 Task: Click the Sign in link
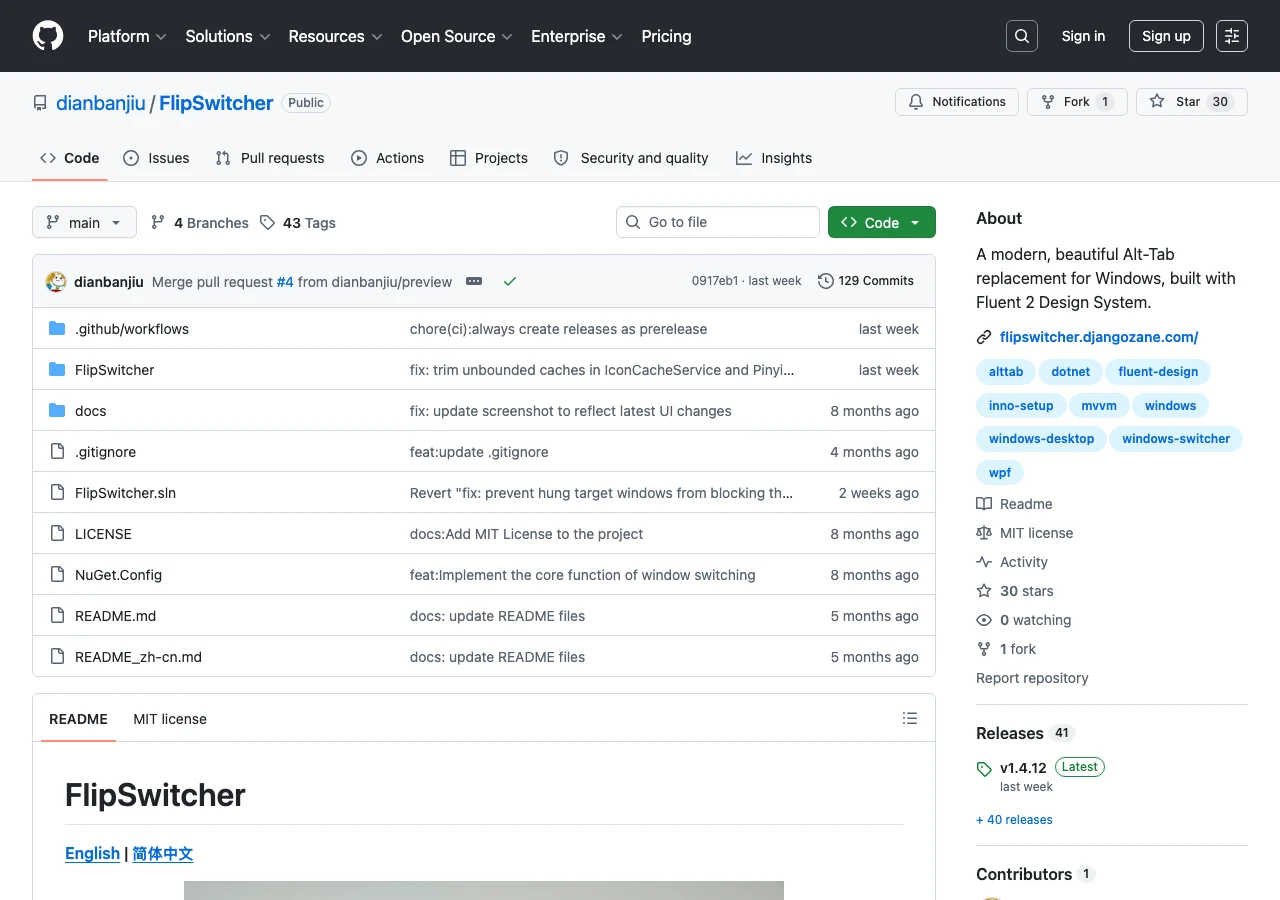[x=1083, y=36]
